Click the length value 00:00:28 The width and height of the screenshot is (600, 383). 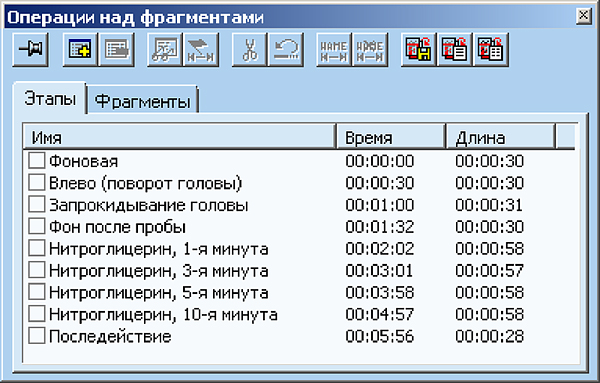(x=489, y=337)
